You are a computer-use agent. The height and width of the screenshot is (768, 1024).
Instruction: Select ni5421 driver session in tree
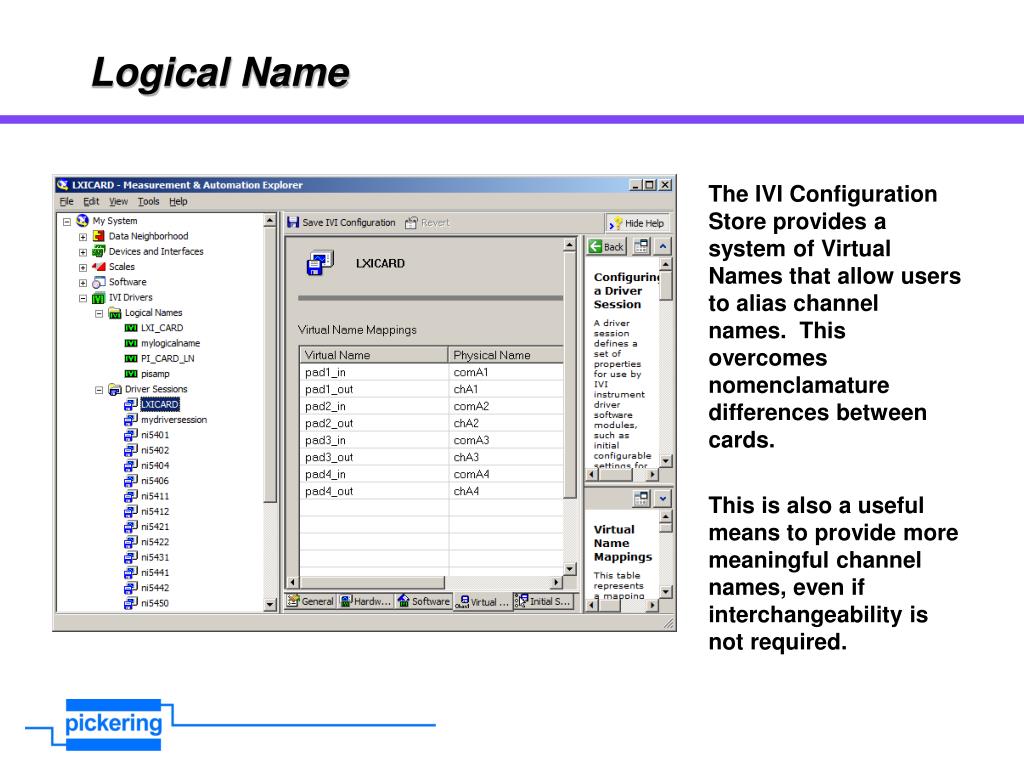click(x=155, y=527)
